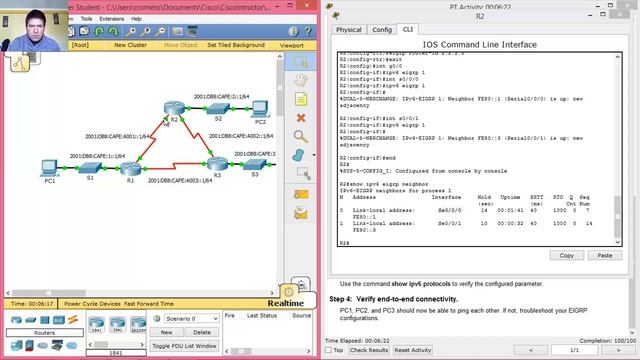The width and height of the screenshot is (640, 360).
Task: Click Set Tiled Background
Action: point(236,45)
